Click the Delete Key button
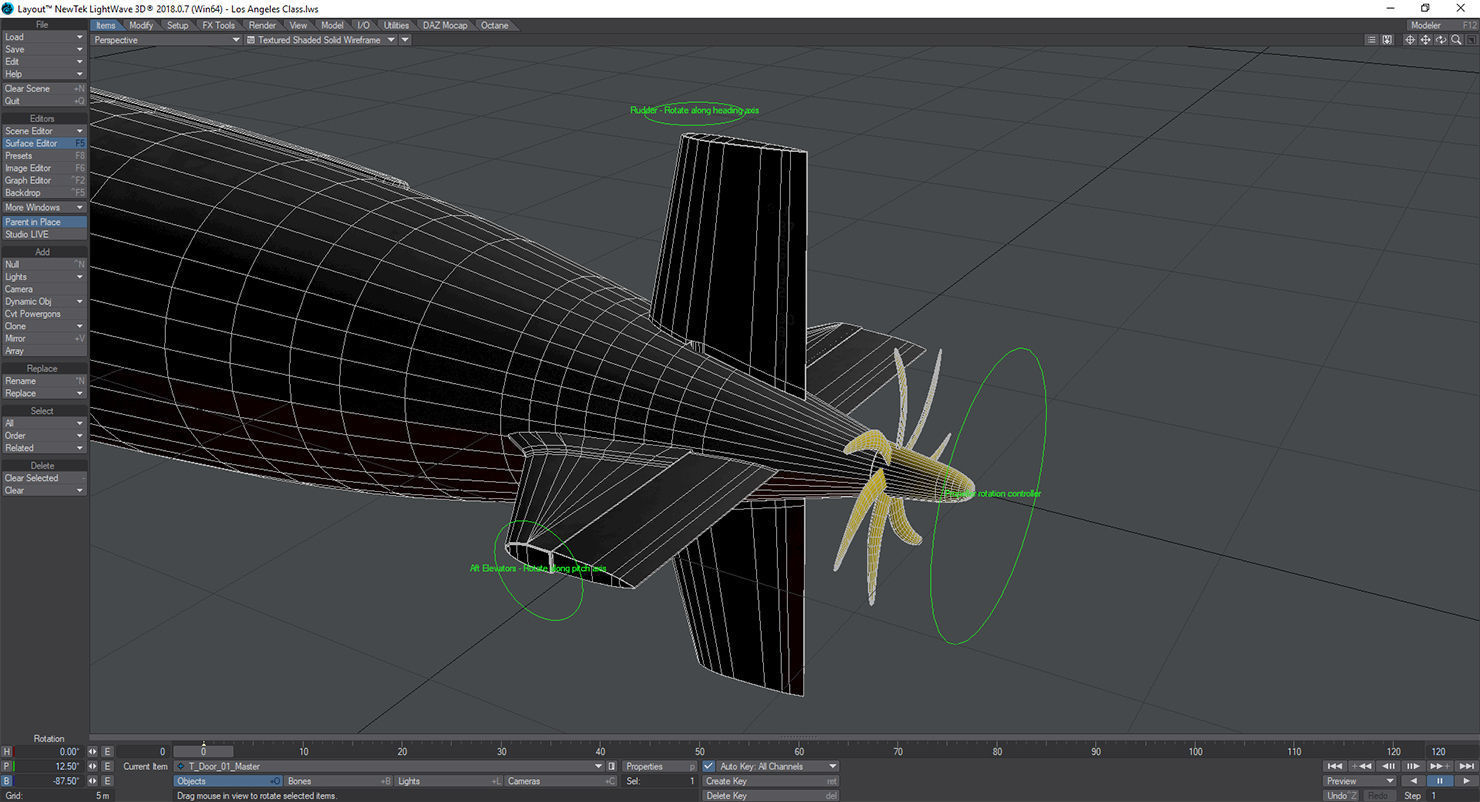Image resolution: width=1480 pixels, height=802 pixels. tap(770, 796)
